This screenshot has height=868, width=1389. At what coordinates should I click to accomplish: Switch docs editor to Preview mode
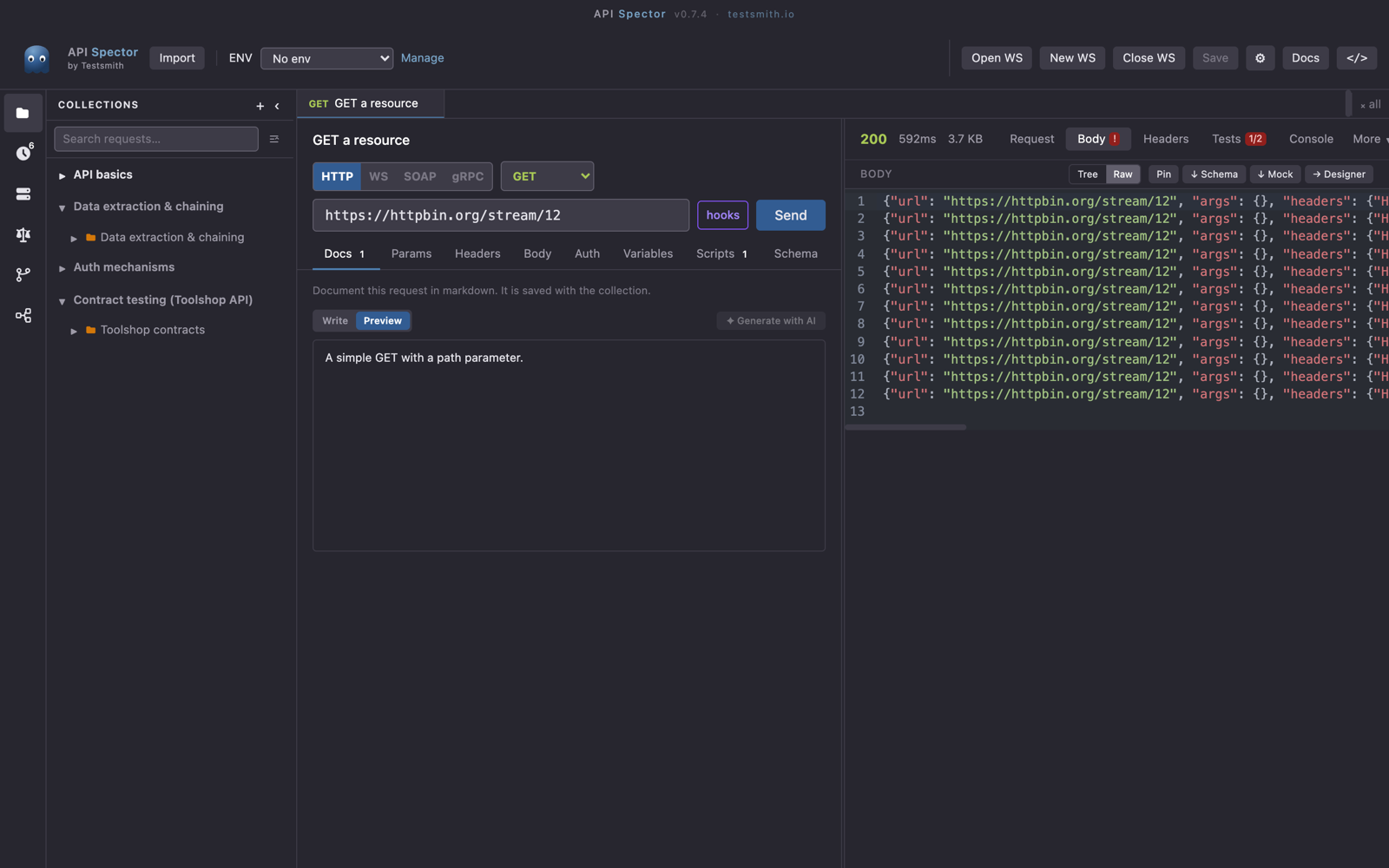point(383,321)
